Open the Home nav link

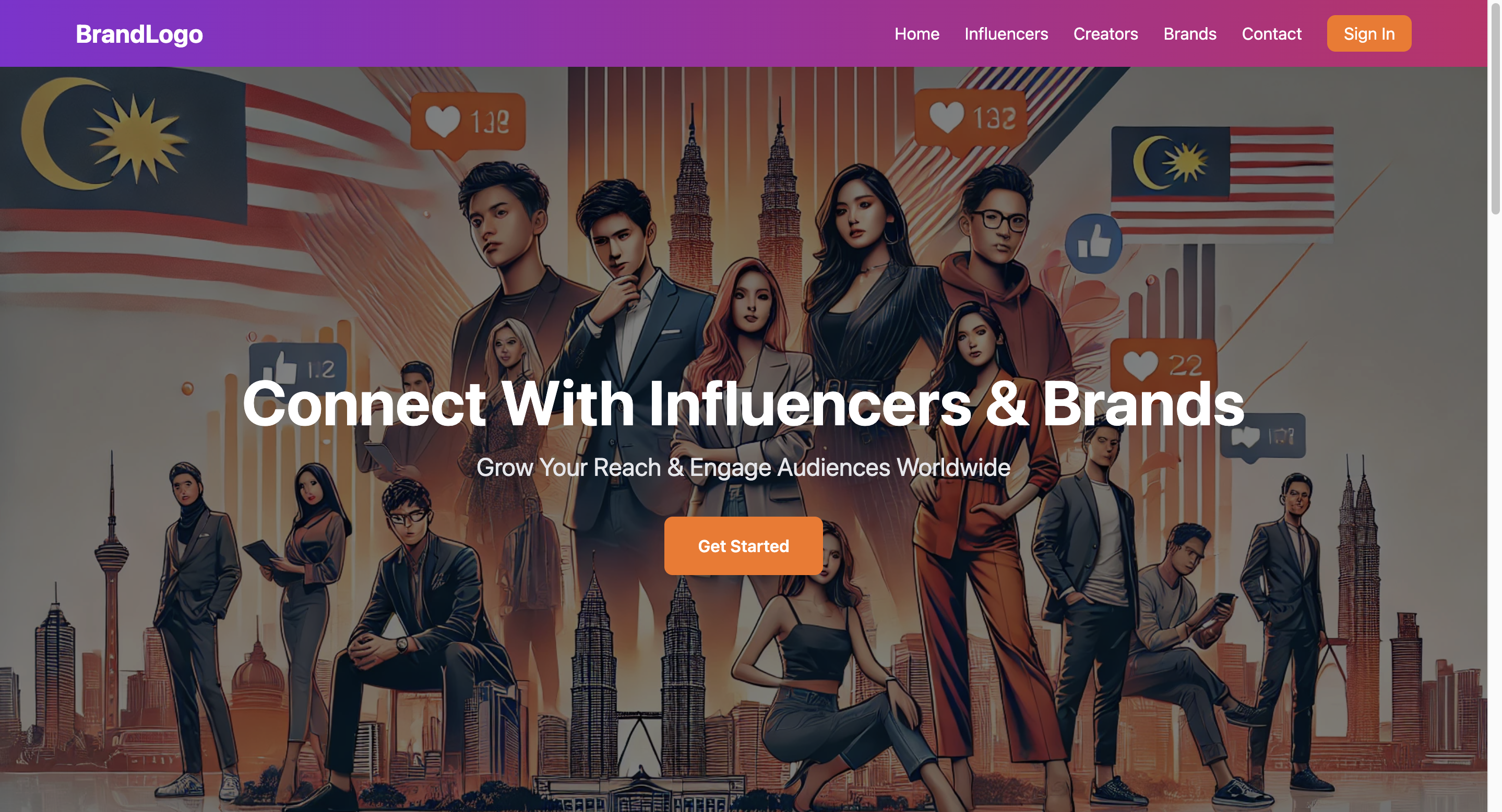[916, 34]
